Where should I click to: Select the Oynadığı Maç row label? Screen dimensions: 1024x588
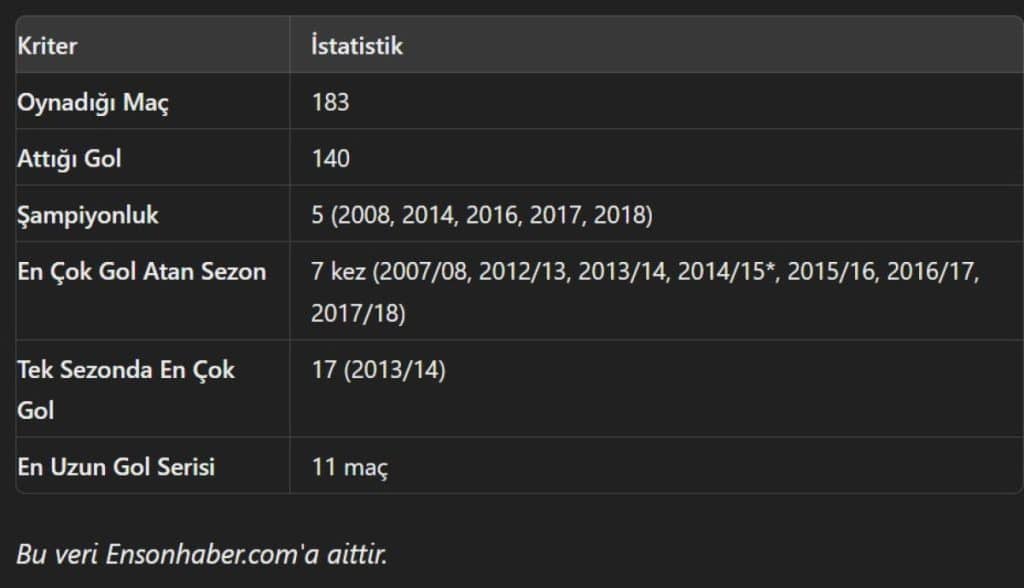tap(93, 103)
